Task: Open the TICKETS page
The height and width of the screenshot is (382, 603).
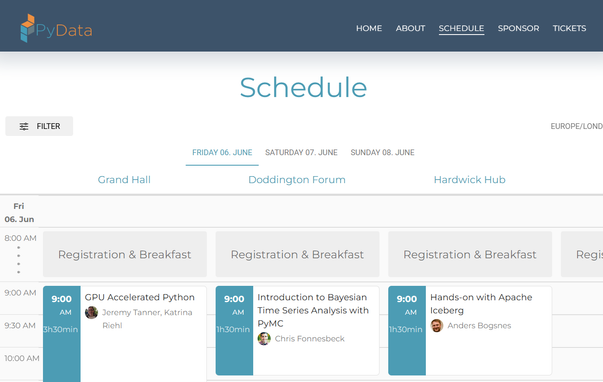Action: click(569, 28)
